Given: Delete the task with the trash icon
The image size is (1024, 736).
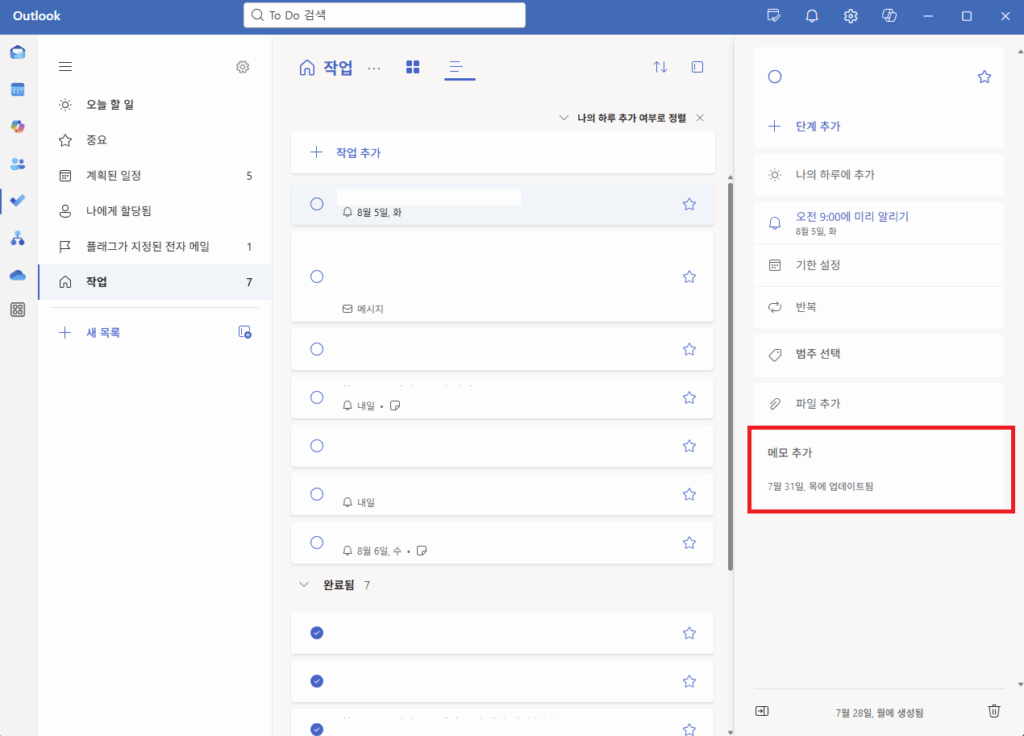Looking at the screenshot, I should (x=993, y=710).
